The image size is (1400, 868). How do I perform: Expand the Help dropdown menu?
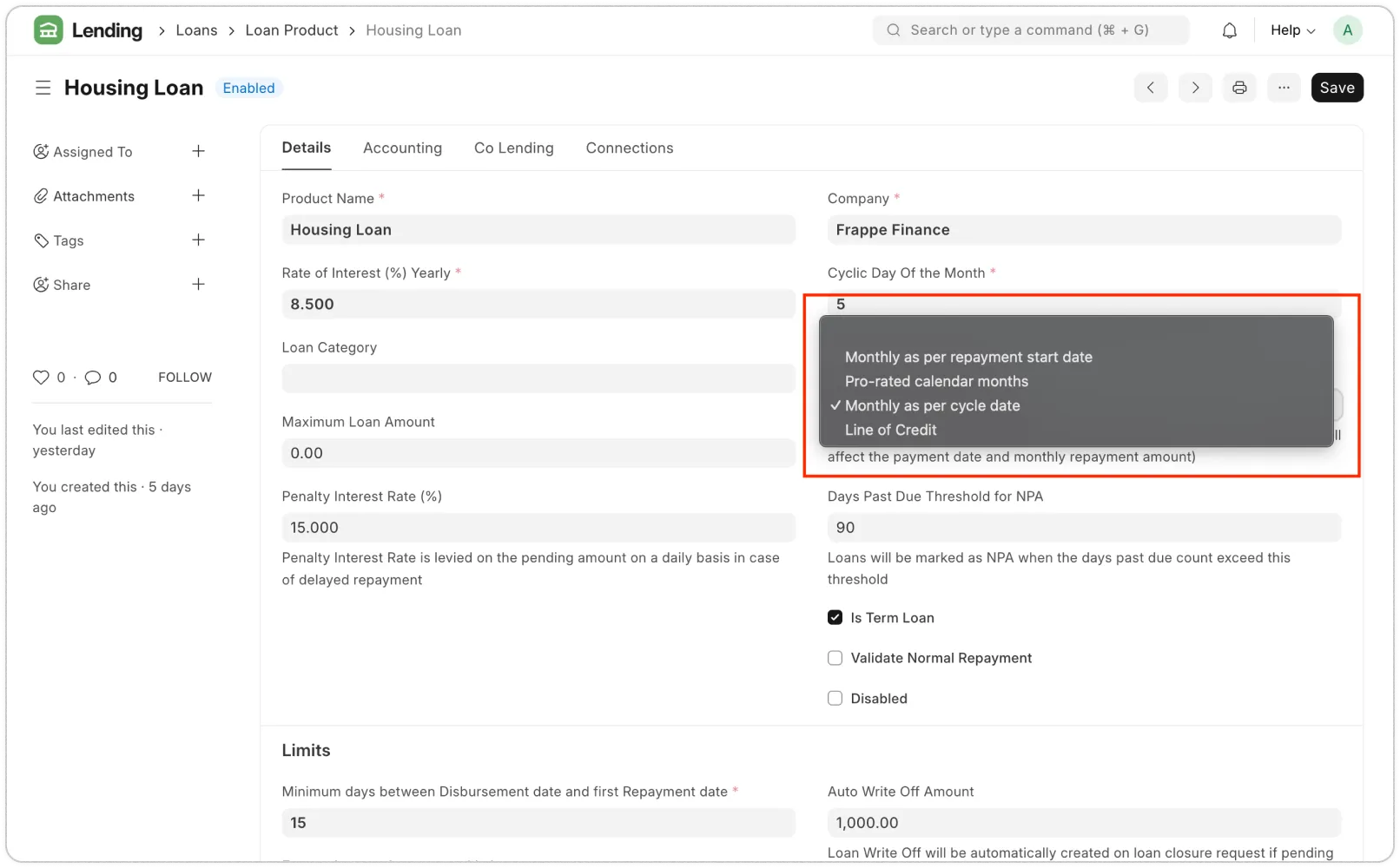(x=1292, y=30)
